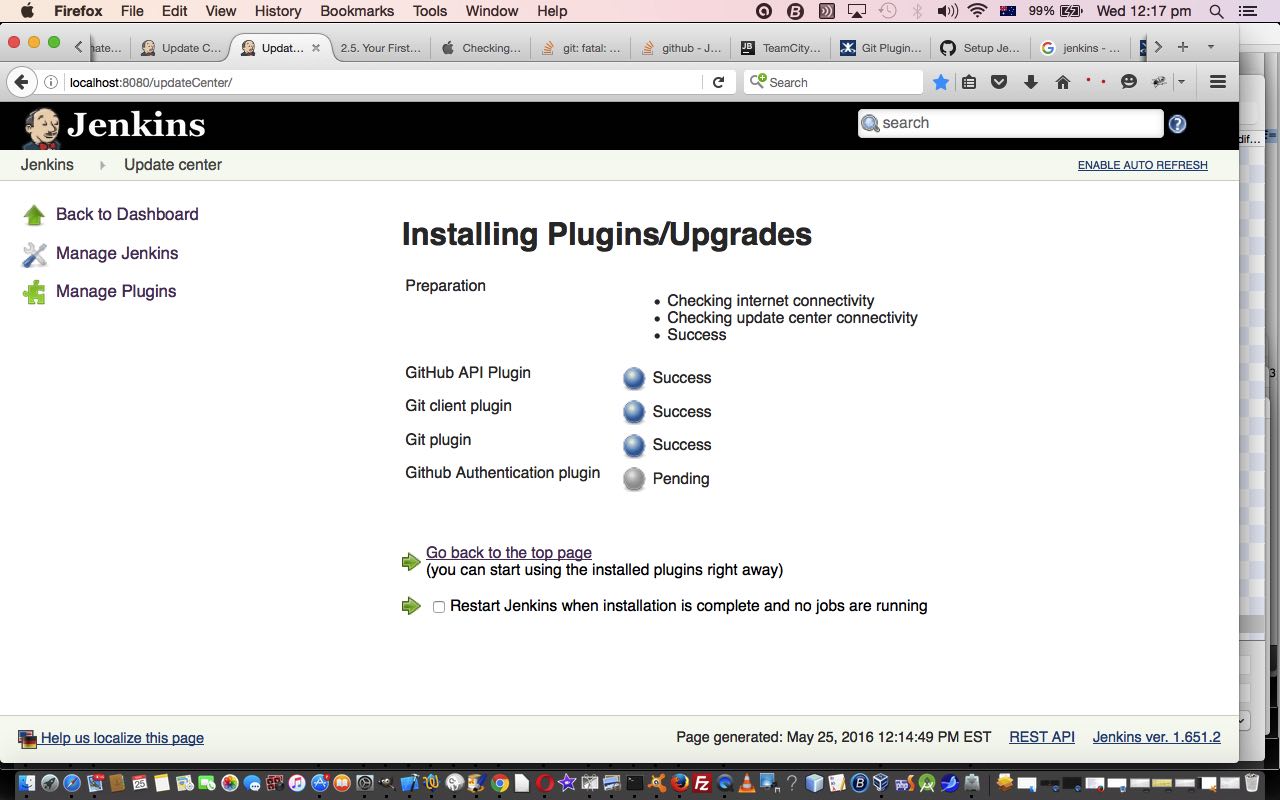Open Finder from the Dock
This screenshot has height=800, width=1280.
(26, 783)
